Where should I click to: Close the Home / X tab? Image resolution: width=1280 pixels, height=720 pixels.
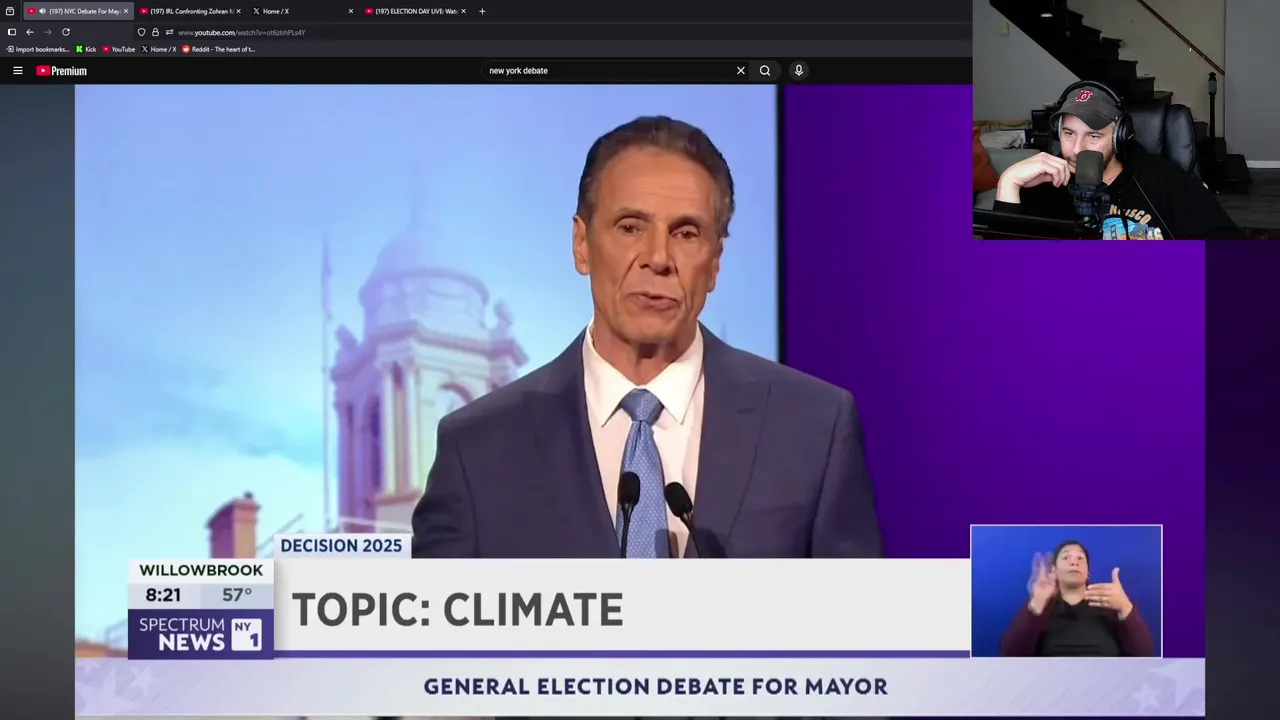pyautogui.click(x=351, y=11)
